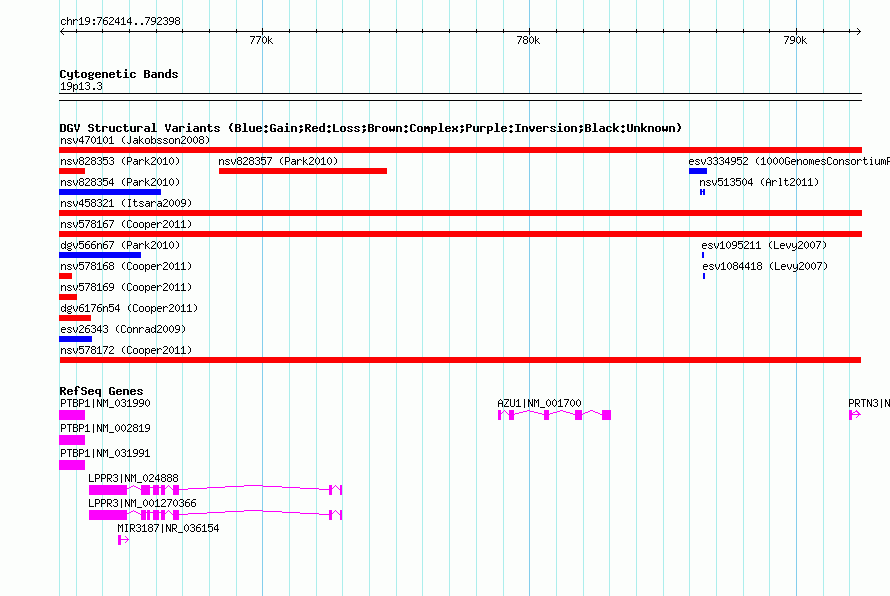Image resolution: width=890 pixels, height=596 pixels.
Task: Click the 770k ruler tick label
Action: click(261, 40)
